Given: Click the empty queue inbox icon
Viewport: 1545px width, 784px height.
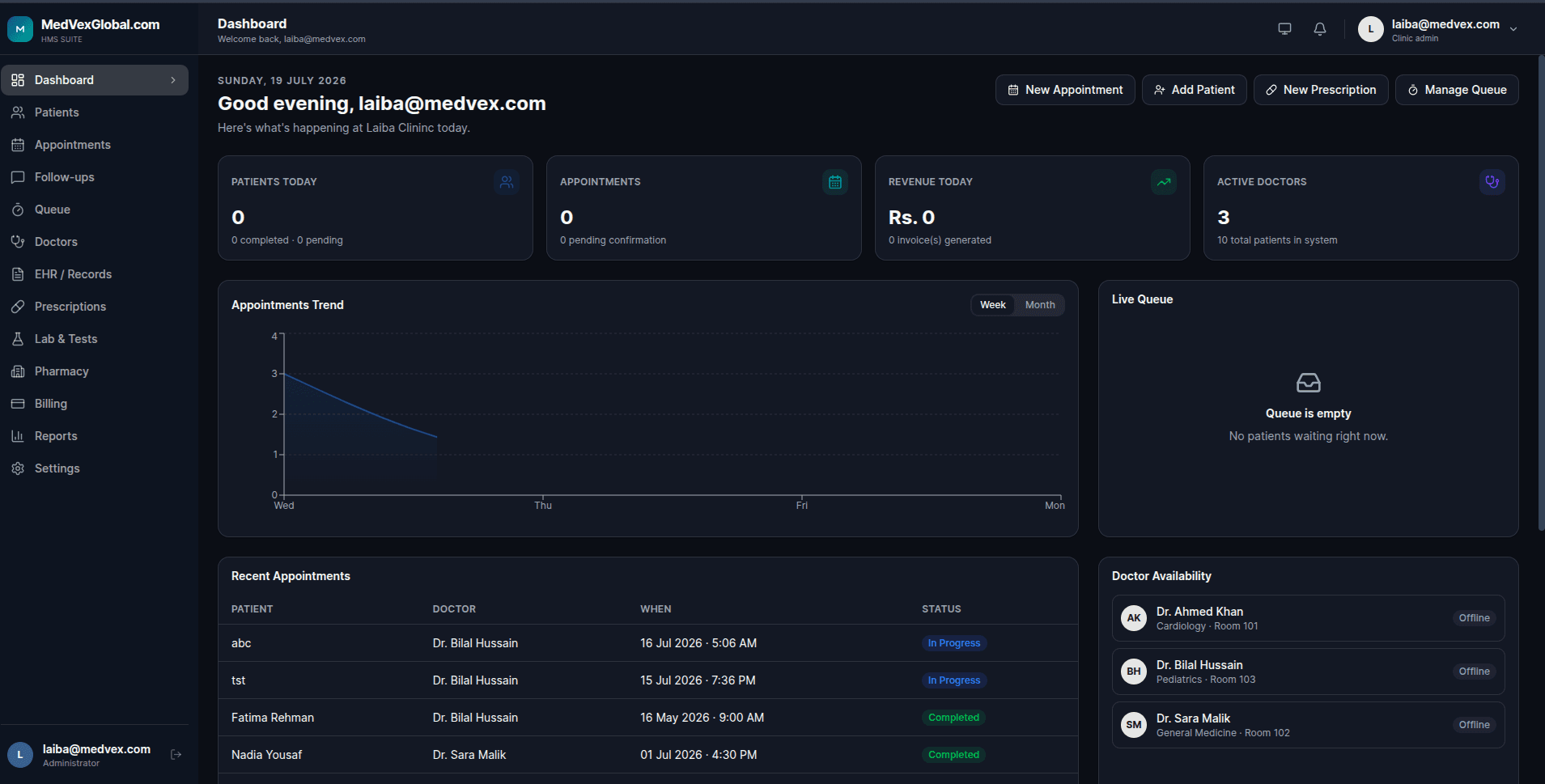Looking at the screenshot, I should (1309, 383).
